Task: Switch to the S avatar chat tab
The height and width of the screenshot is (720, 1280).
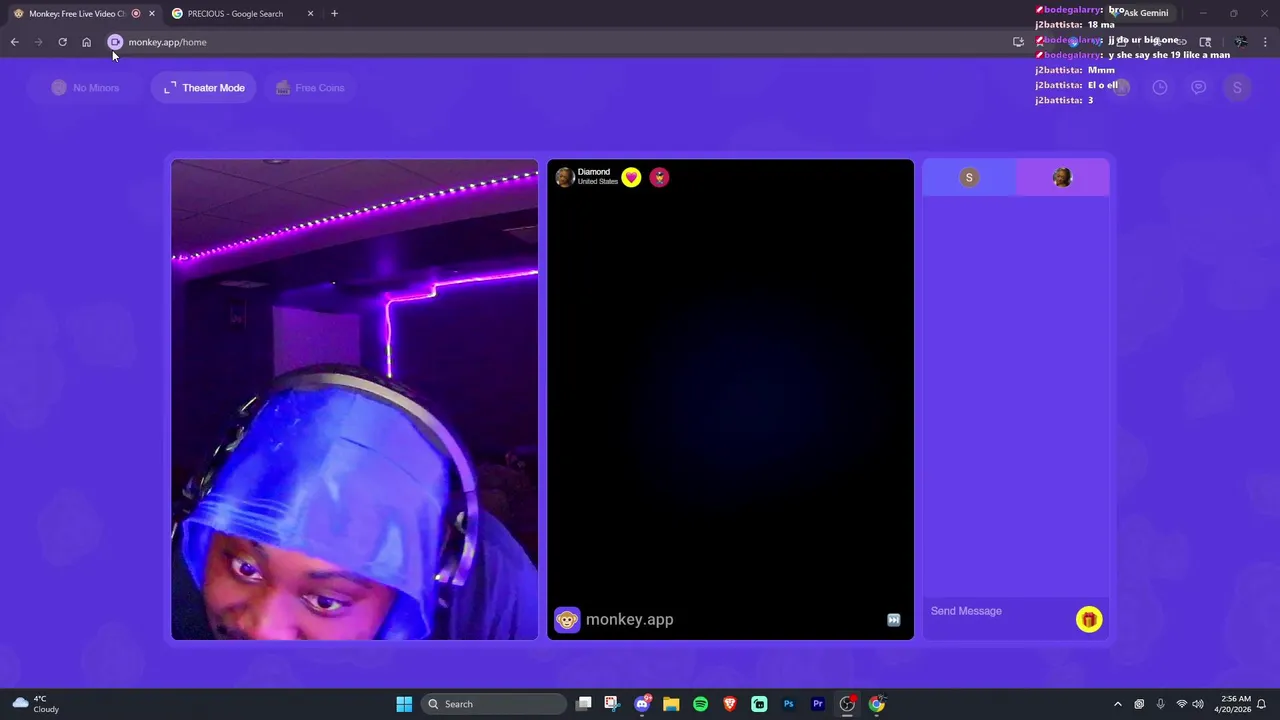Action: (969, 177)
